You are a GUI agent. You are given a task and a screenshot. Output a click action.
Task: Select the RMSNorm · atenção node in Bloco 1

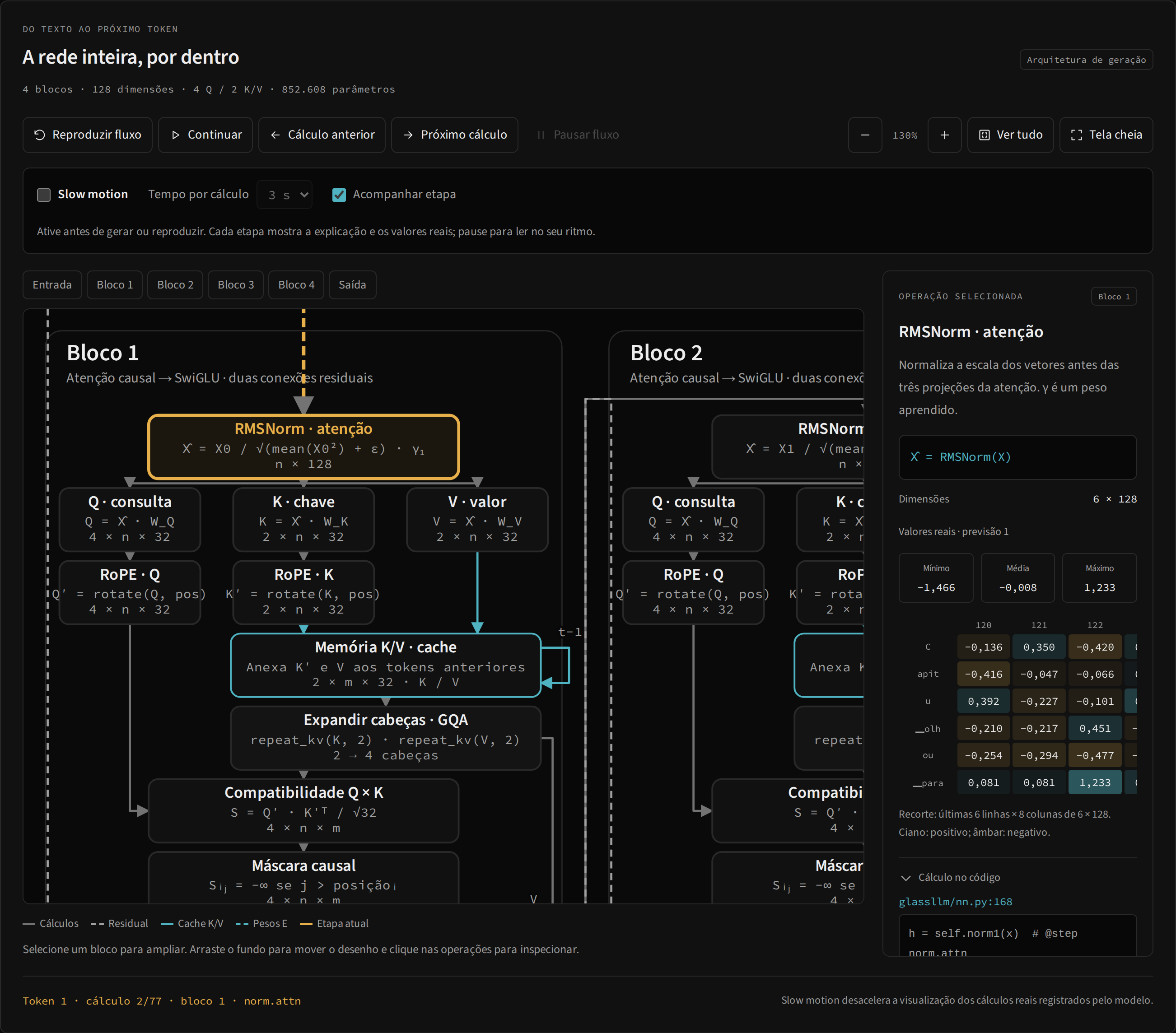[303, 447]
